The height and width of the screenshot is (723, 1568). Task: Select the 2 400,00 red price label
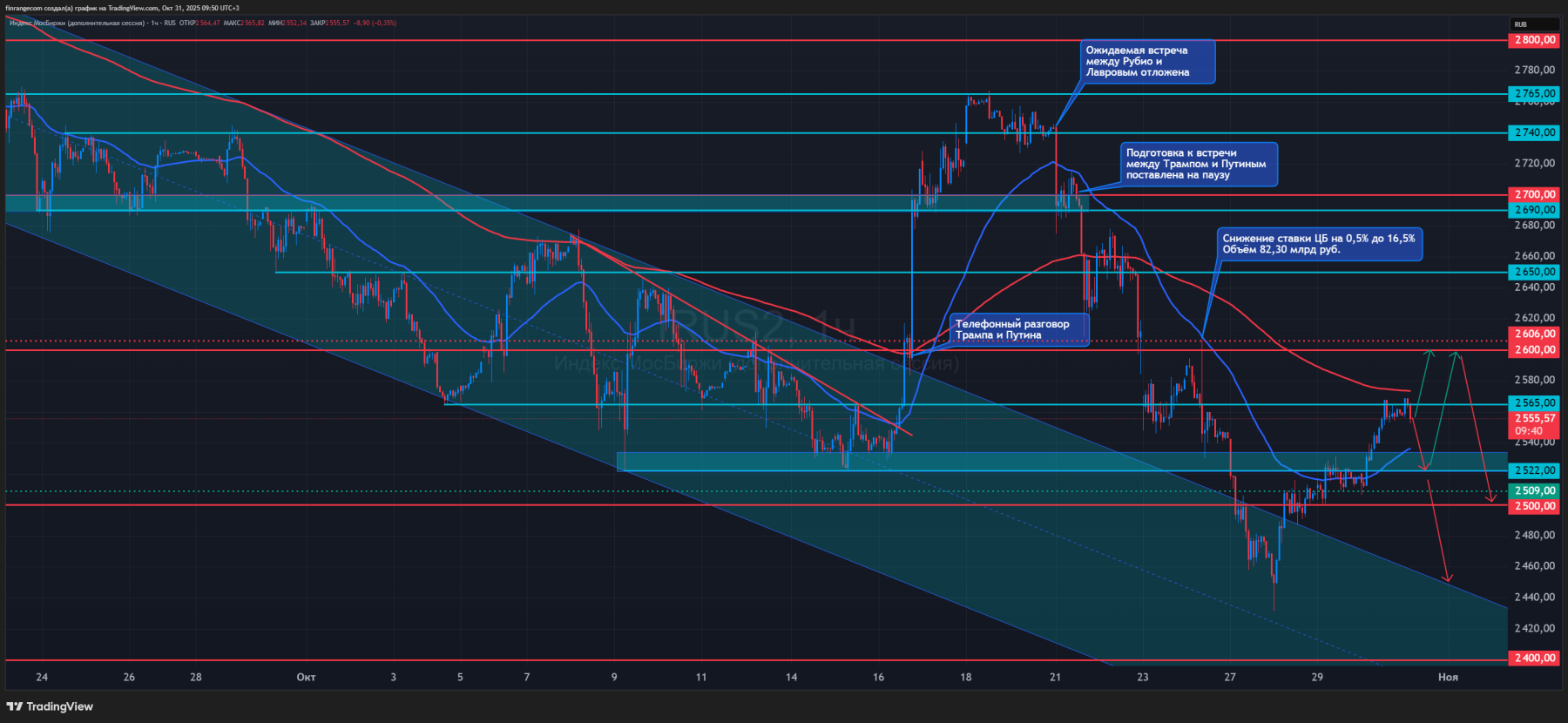pyautogui.click(x=1534, y=659)
